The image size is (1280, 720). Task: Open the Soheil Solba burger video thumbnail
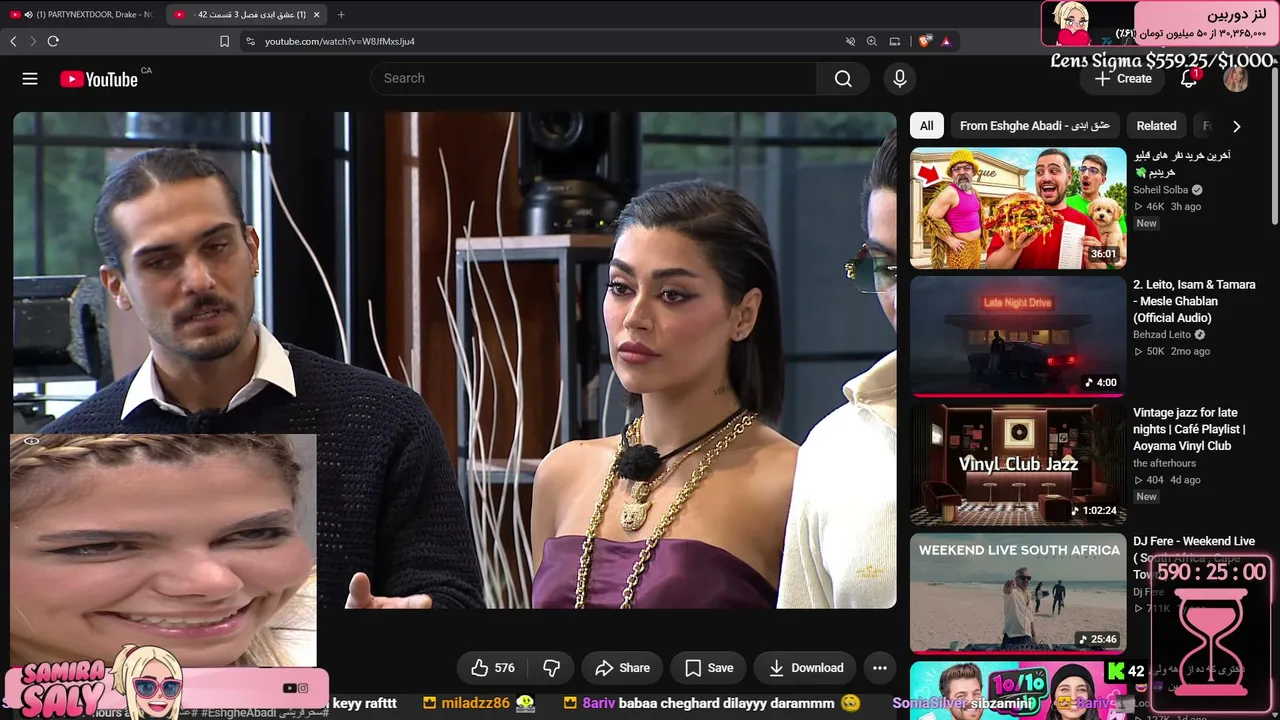1018,208
